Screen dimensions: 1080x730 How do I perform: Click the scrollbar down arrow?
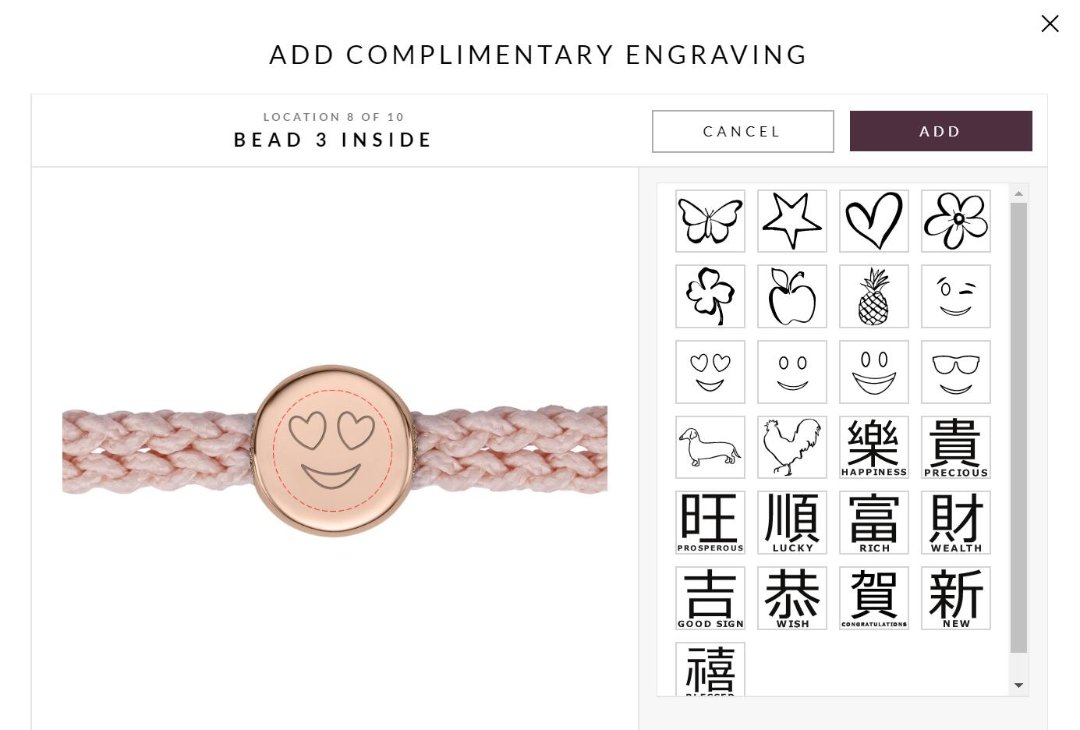[1019, 685]
